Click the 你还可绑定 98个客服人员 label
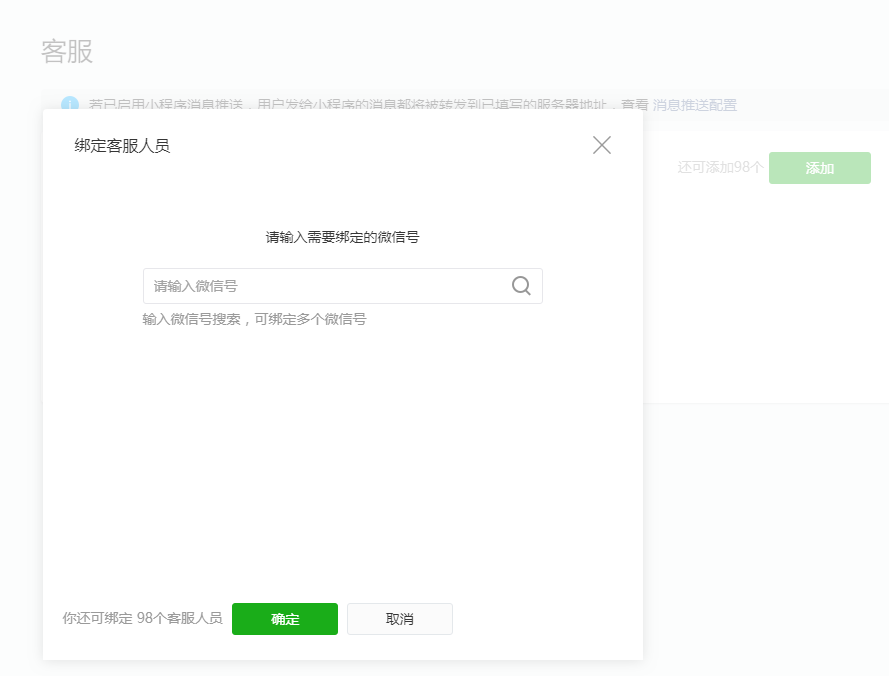Screen dimensions: 889x676 pyautogui.click(x=142, y=619)
